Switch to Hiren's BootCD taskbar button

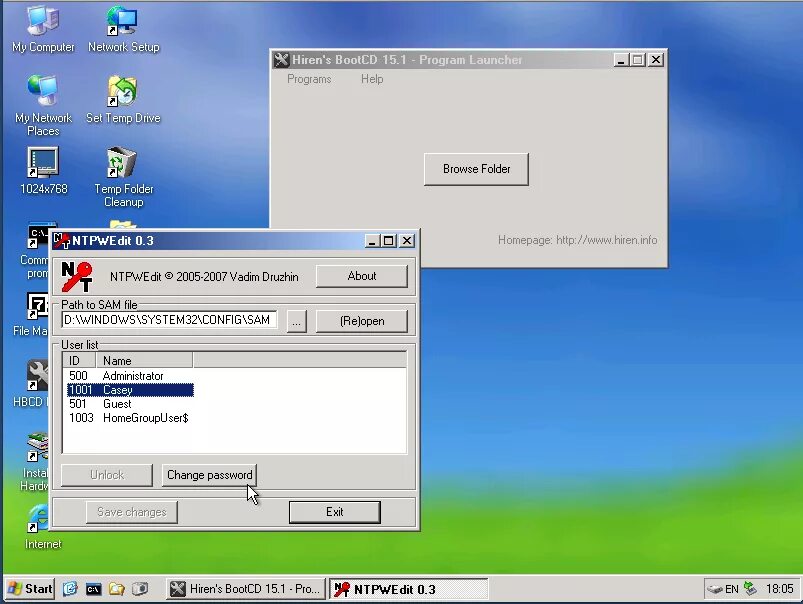246,589
